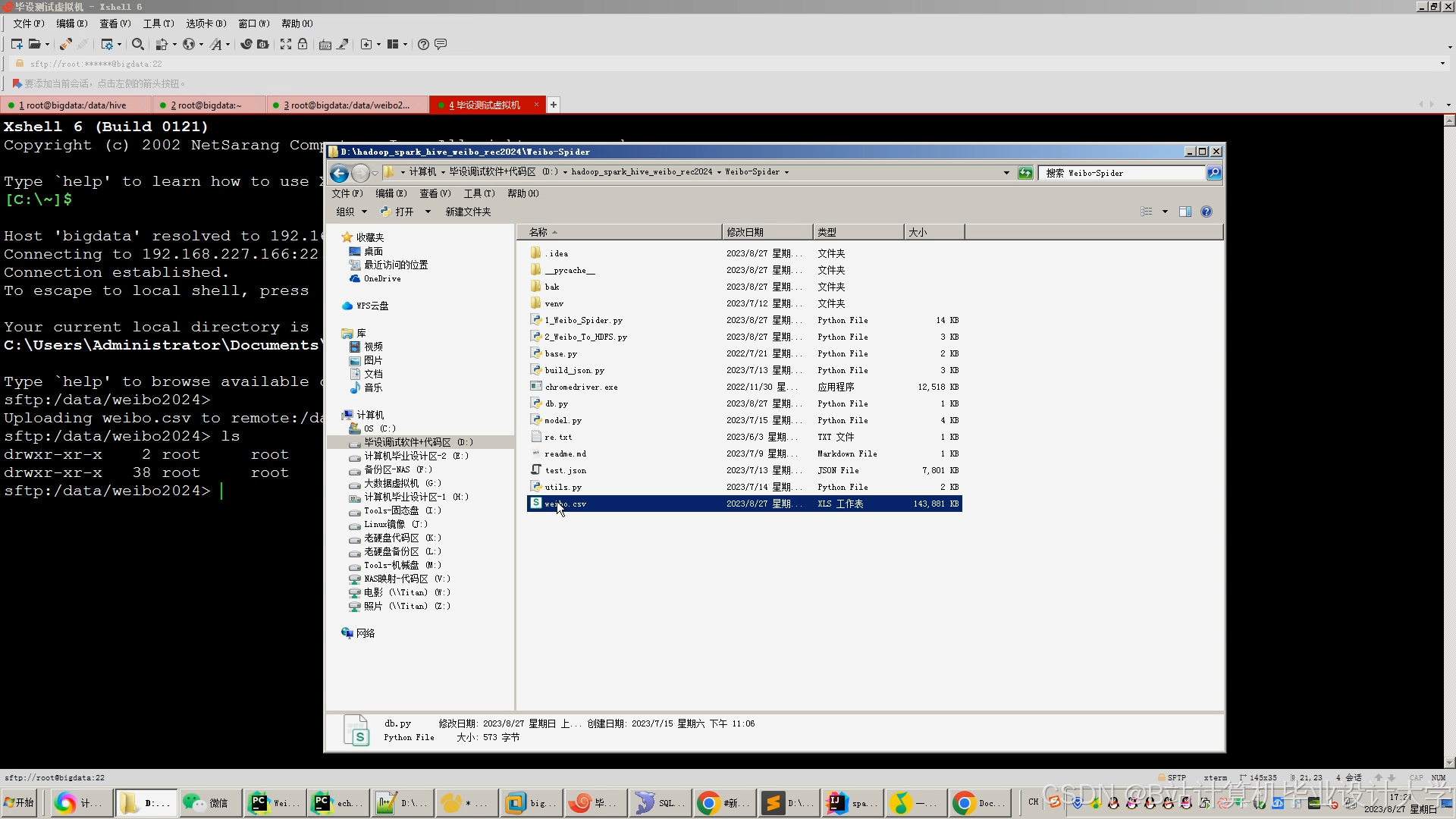Open the font dropdown arrow in Xshell toolbar

[227, 44]
